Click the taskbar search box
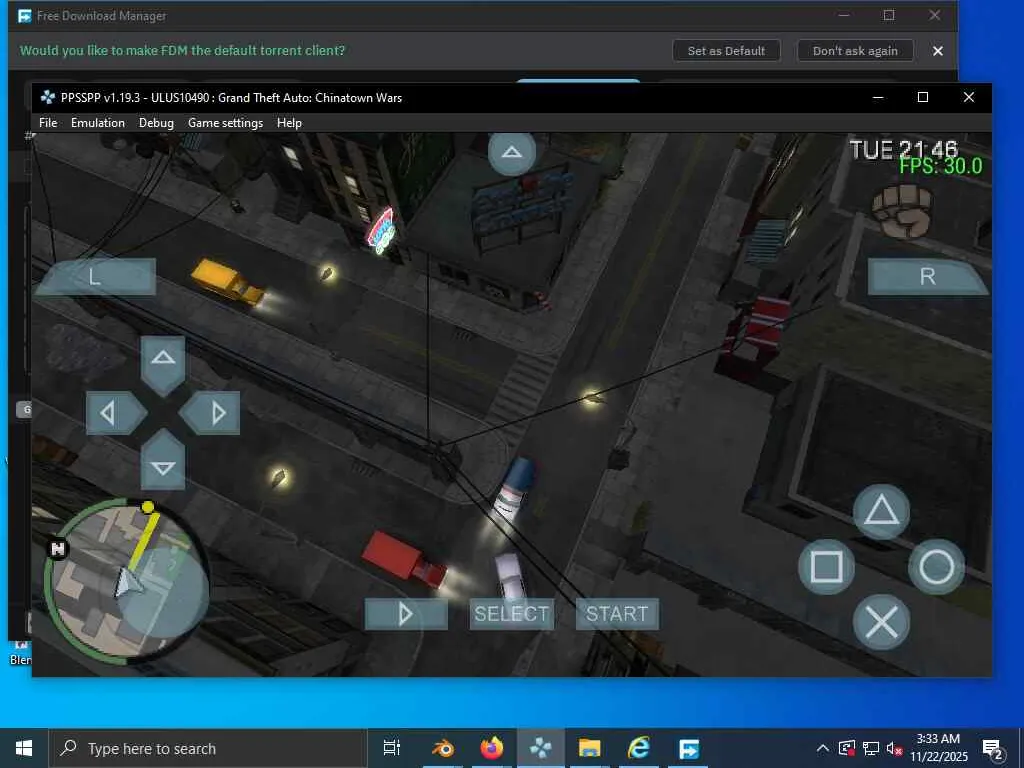This screenshot has width=1024, height=768. point(208,748)
